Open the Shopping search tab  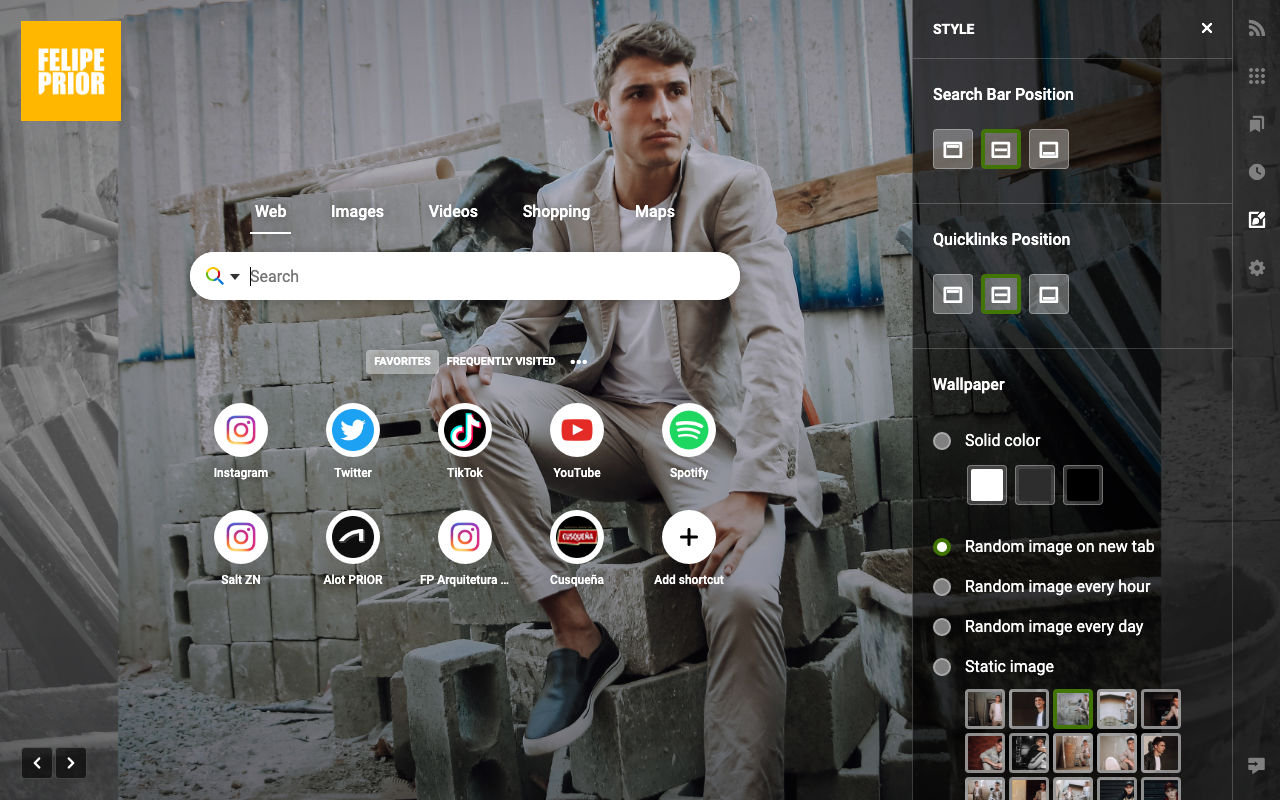tap(556, 211)
